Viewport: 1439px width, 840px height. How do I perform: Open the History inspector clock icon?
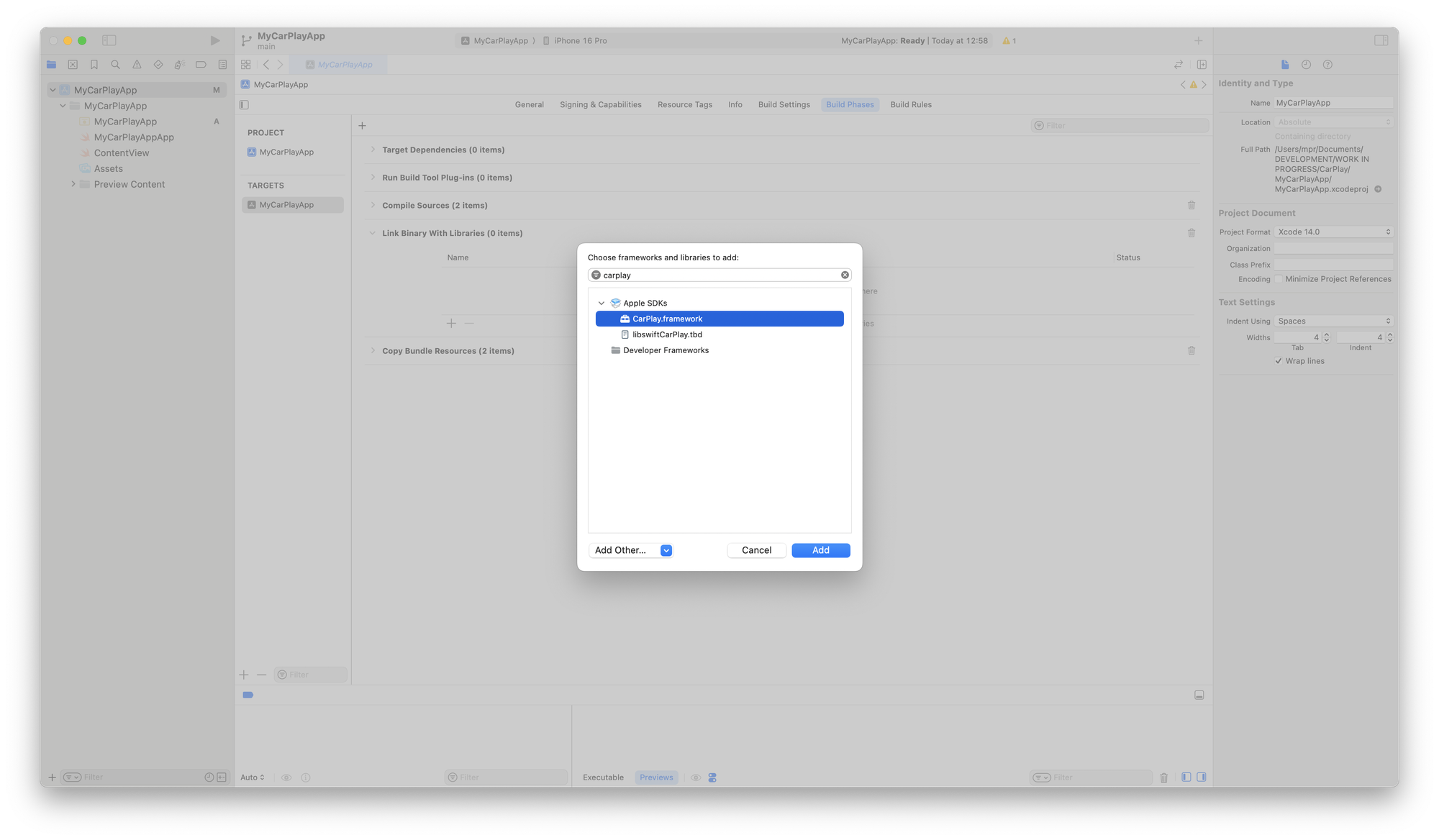pyautogui.click(x=1306, y=65)
